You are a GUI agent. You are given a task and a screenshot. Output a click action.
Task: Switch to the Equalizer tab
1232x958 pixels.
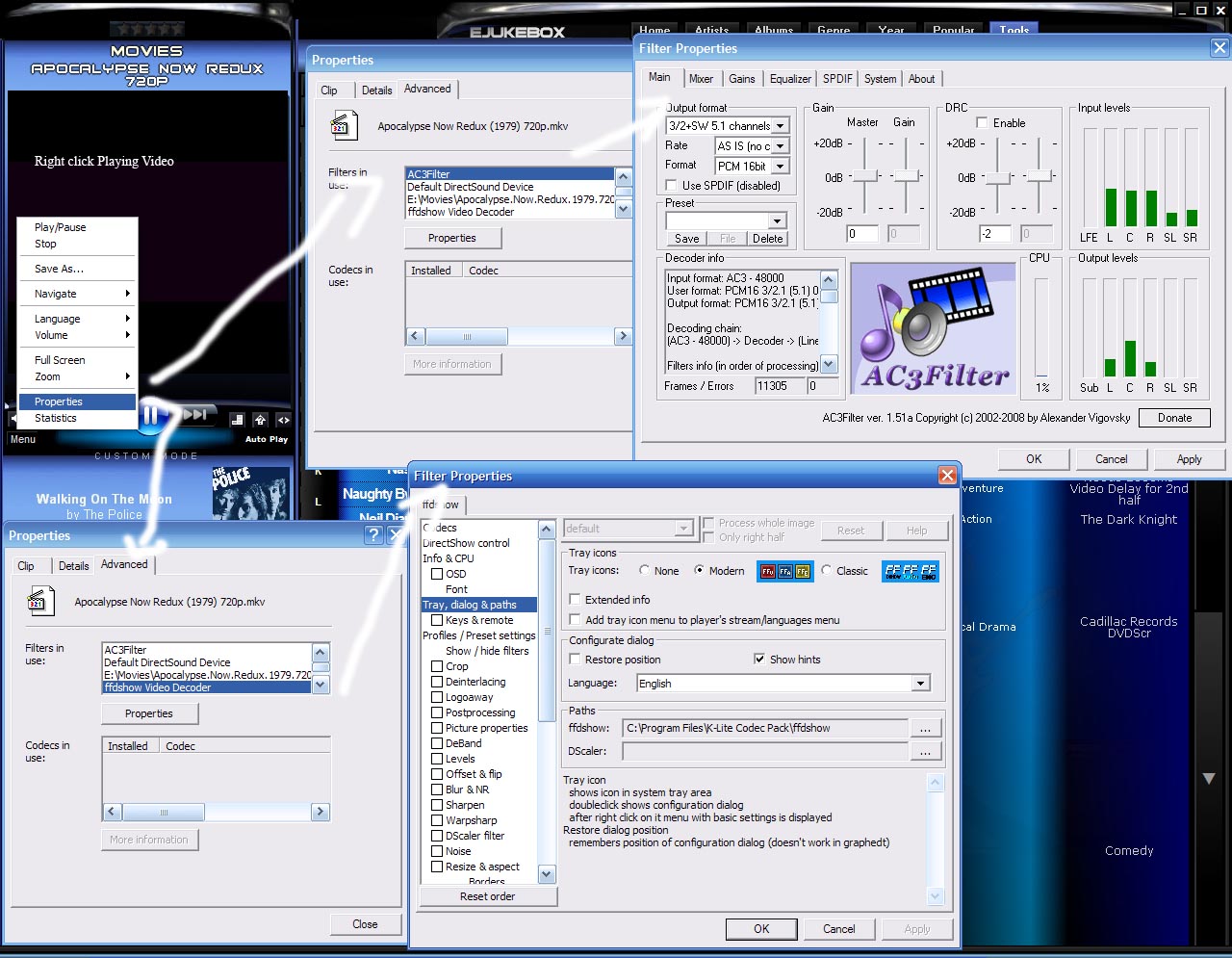click(x=789, y=78)
